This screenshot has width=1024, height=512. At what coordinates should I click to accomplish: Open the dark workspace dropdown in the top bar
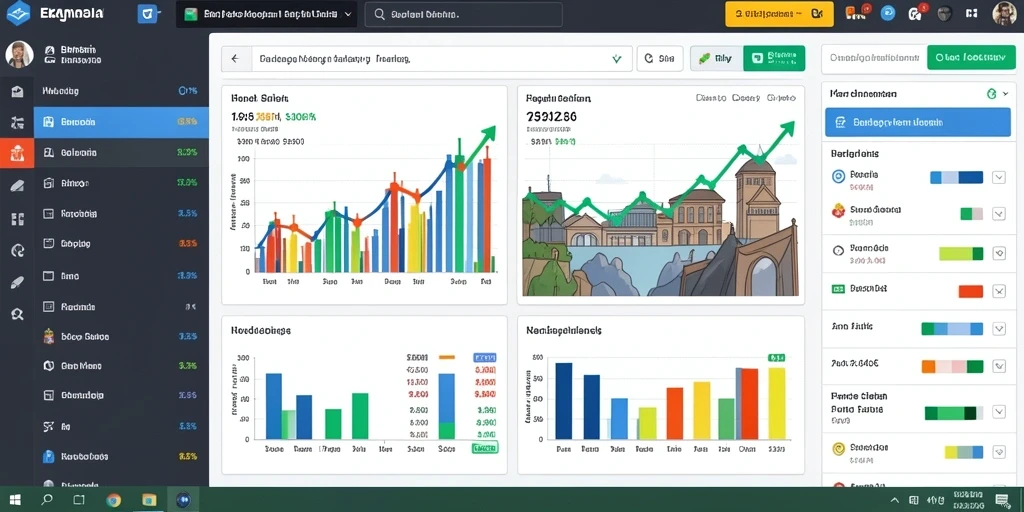point(266,14)
